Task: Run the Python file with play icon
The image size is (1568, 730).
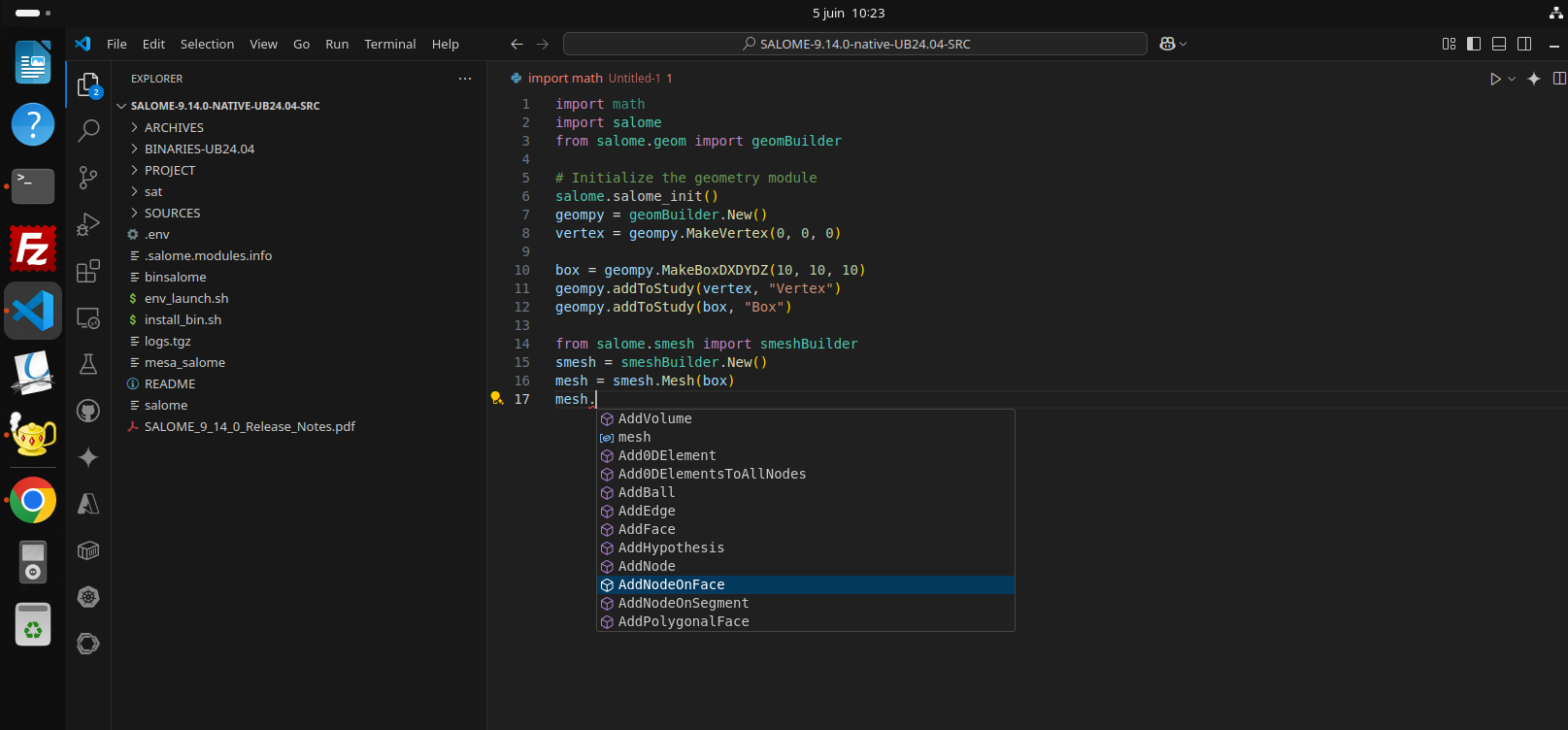Action: tap(1495, 79)
